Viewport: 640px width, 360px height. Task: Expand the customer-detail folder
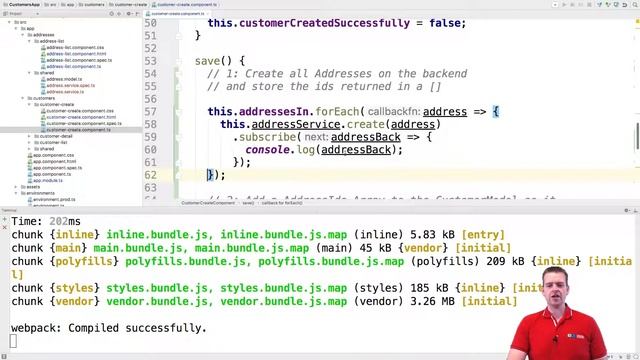(29, 136)
